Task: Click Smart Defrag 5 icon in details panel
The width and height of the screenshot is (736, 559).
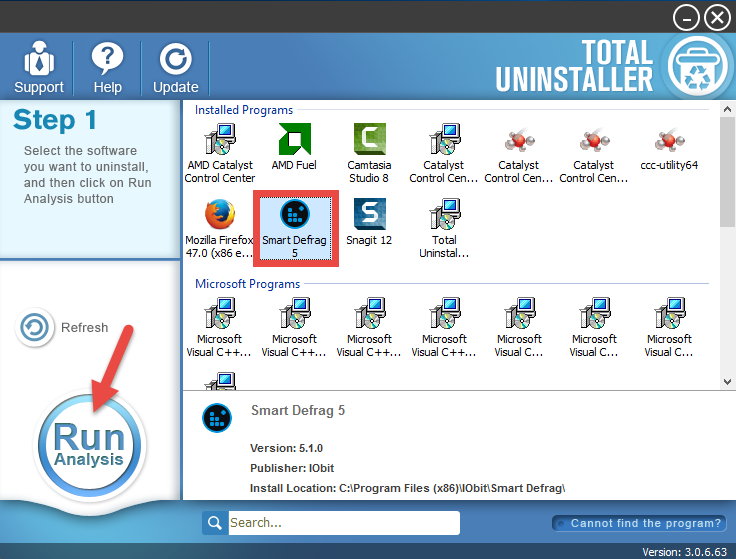Action: 217,418
